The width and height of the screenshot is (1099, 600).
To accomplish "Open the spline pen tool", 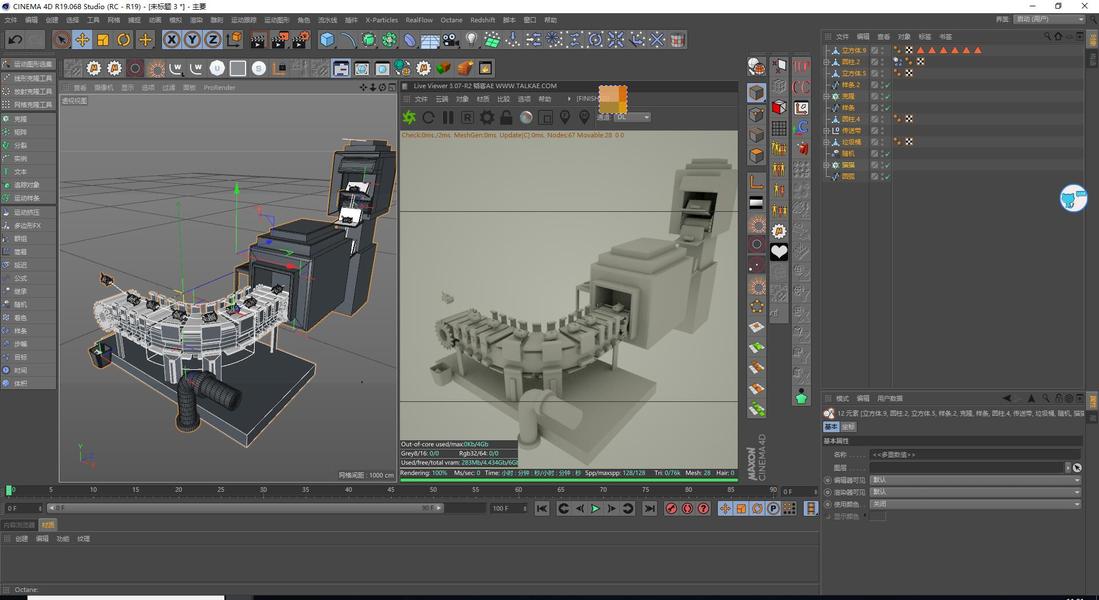I will [348, 40].
